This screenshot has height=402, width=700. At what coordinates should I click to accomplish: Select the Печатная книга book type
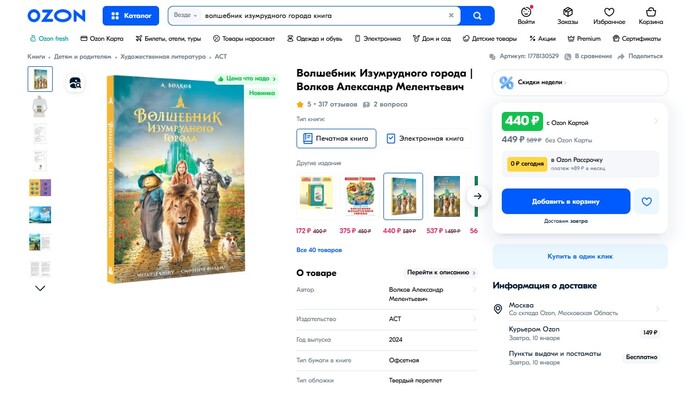coord(336,138)
